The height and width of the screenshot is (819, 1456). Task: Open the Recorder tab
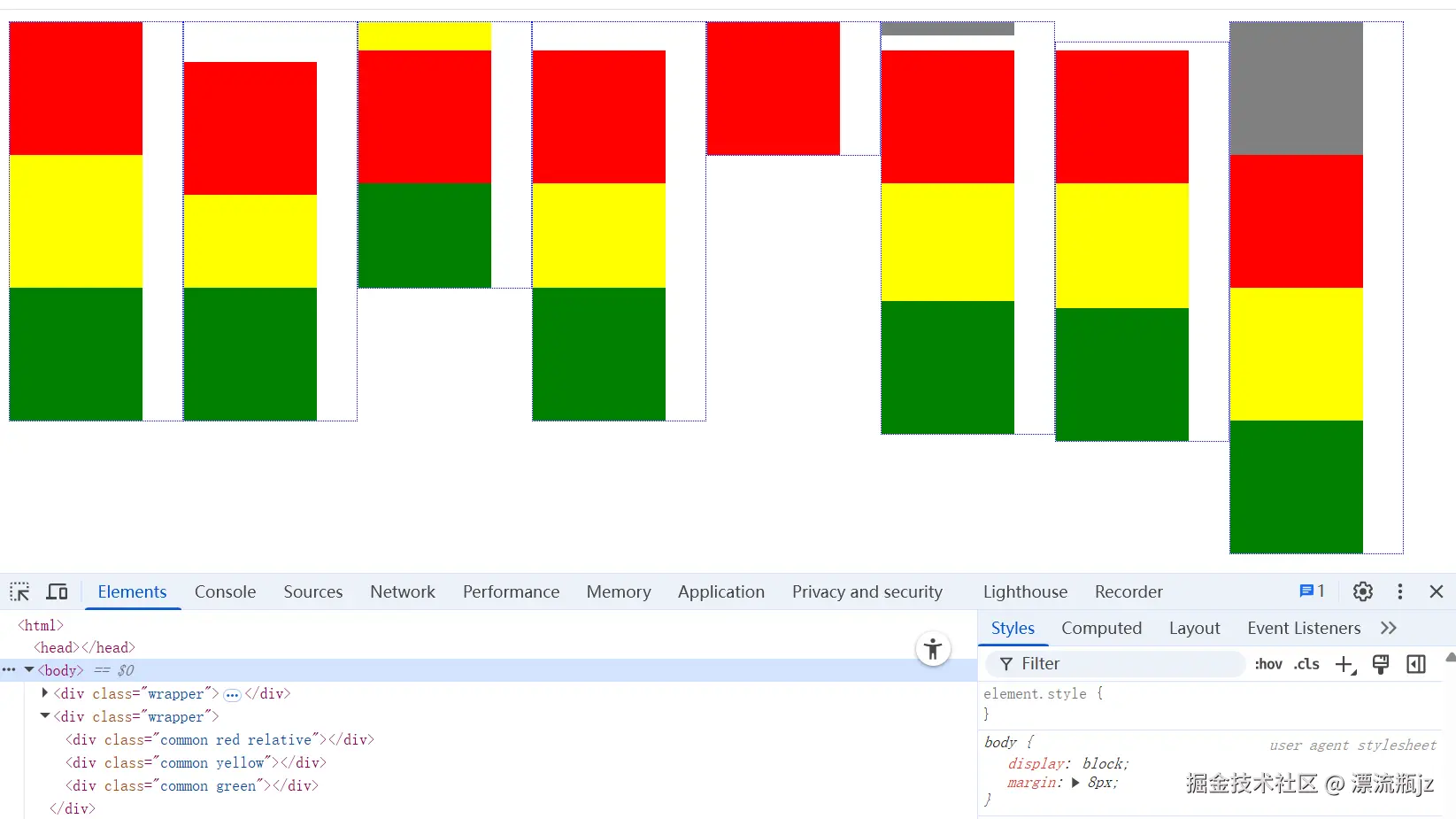click(1129, 591)
